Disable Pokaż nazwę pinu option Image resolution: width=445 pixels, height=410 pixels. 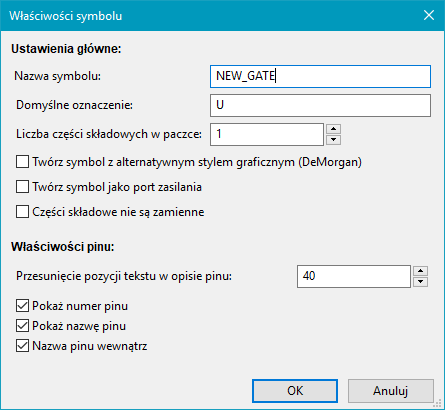pos(22,326)
